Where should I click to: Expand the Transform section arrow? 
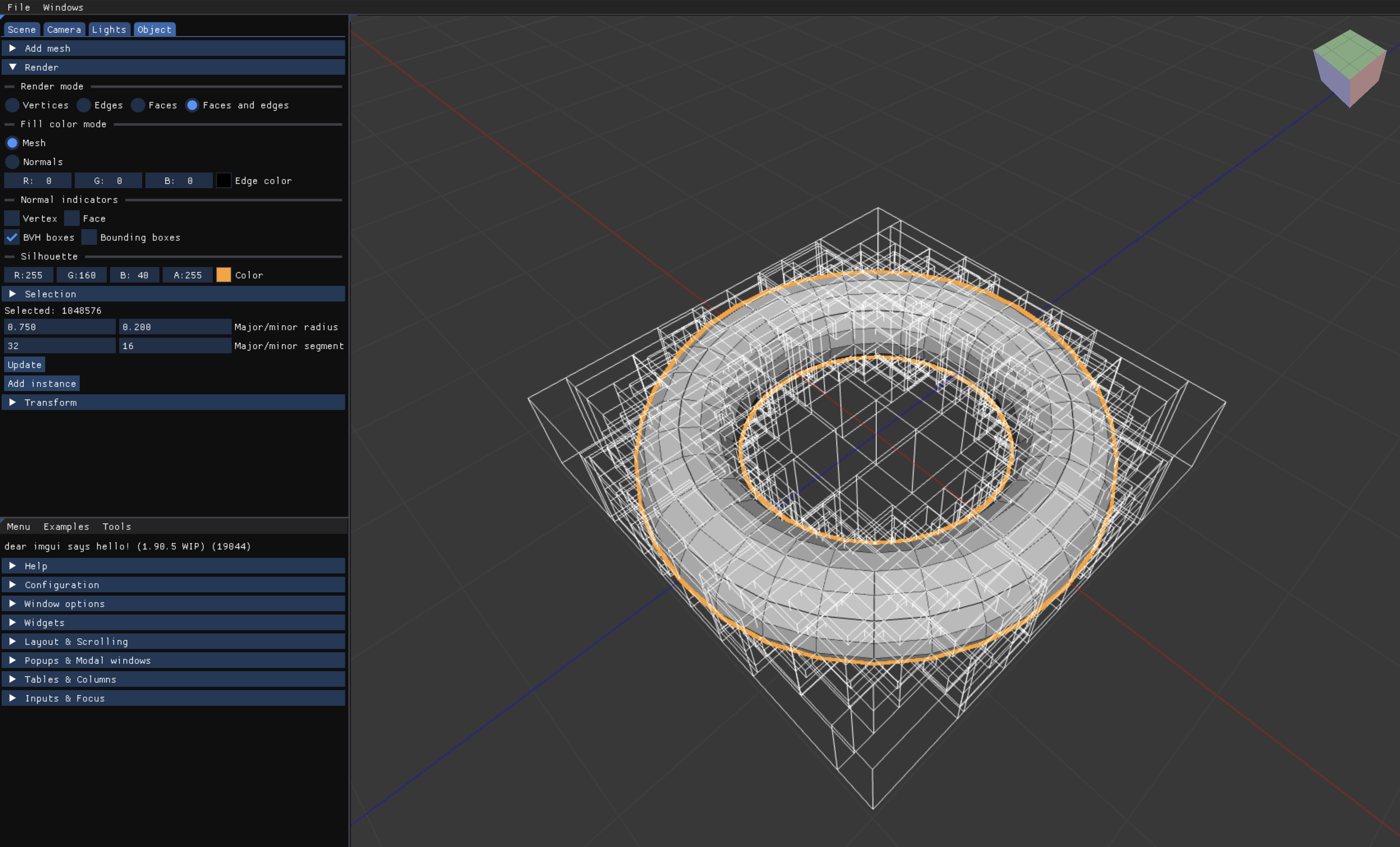[x=12, y=402]
